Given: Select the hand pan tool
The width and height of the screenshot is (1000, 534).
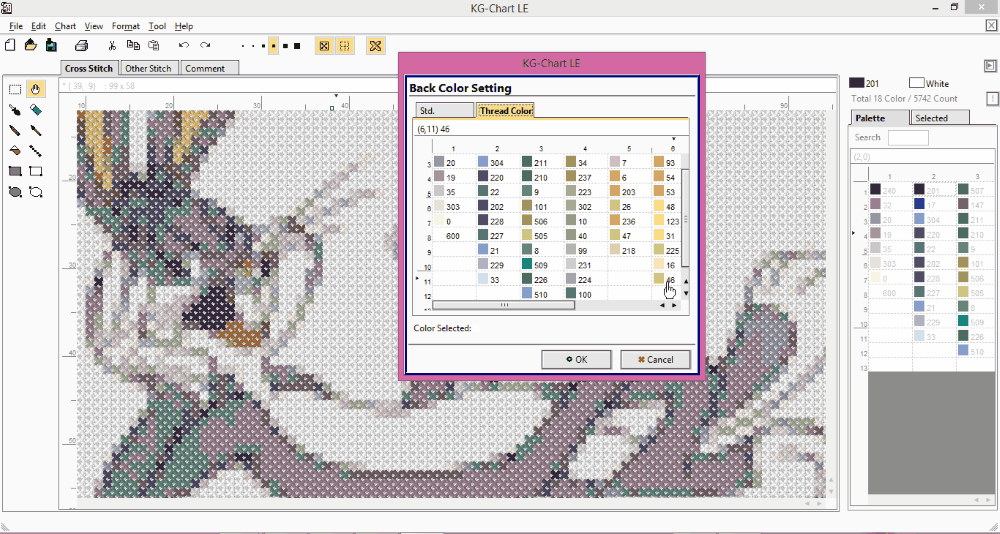Looking at the screenshot, I should click(x=36, y=90).
